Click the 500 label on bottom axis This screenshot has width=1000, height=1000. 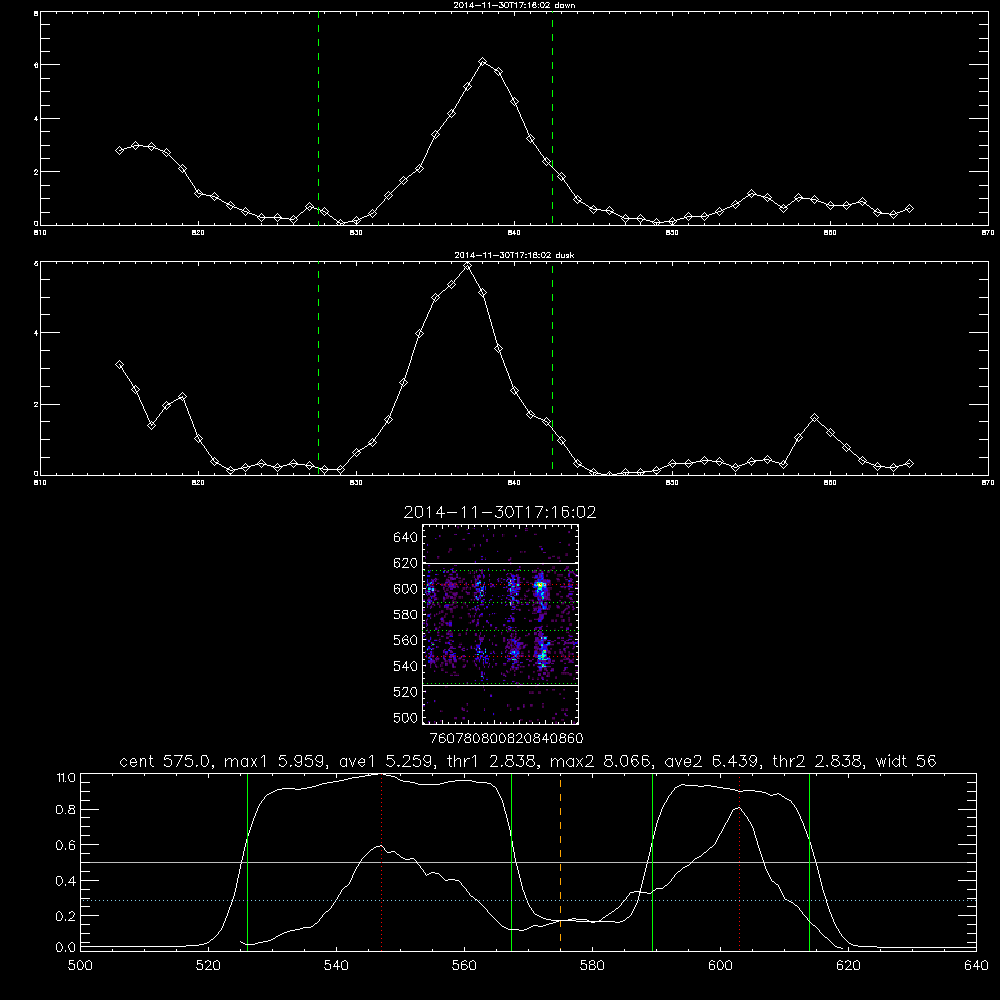tap(80, 966)
